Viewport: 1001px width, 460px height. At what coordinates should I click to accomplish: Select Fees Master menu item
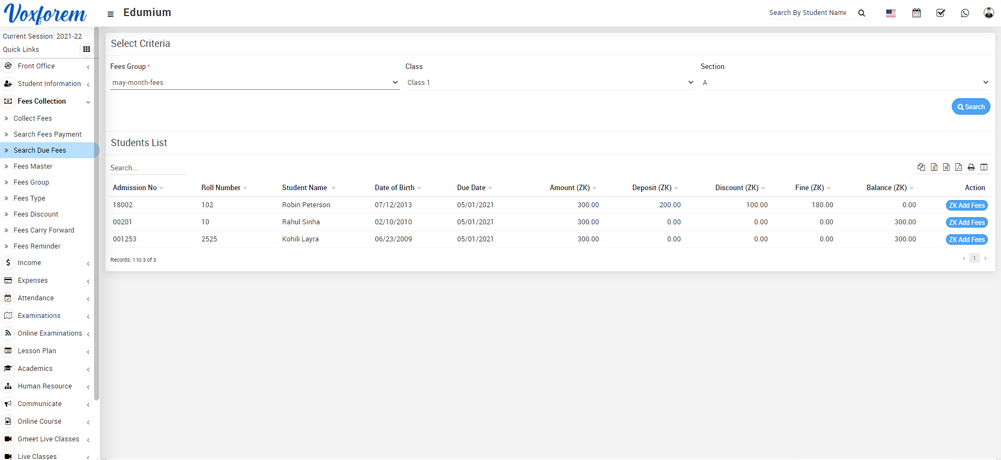[33, 166]
